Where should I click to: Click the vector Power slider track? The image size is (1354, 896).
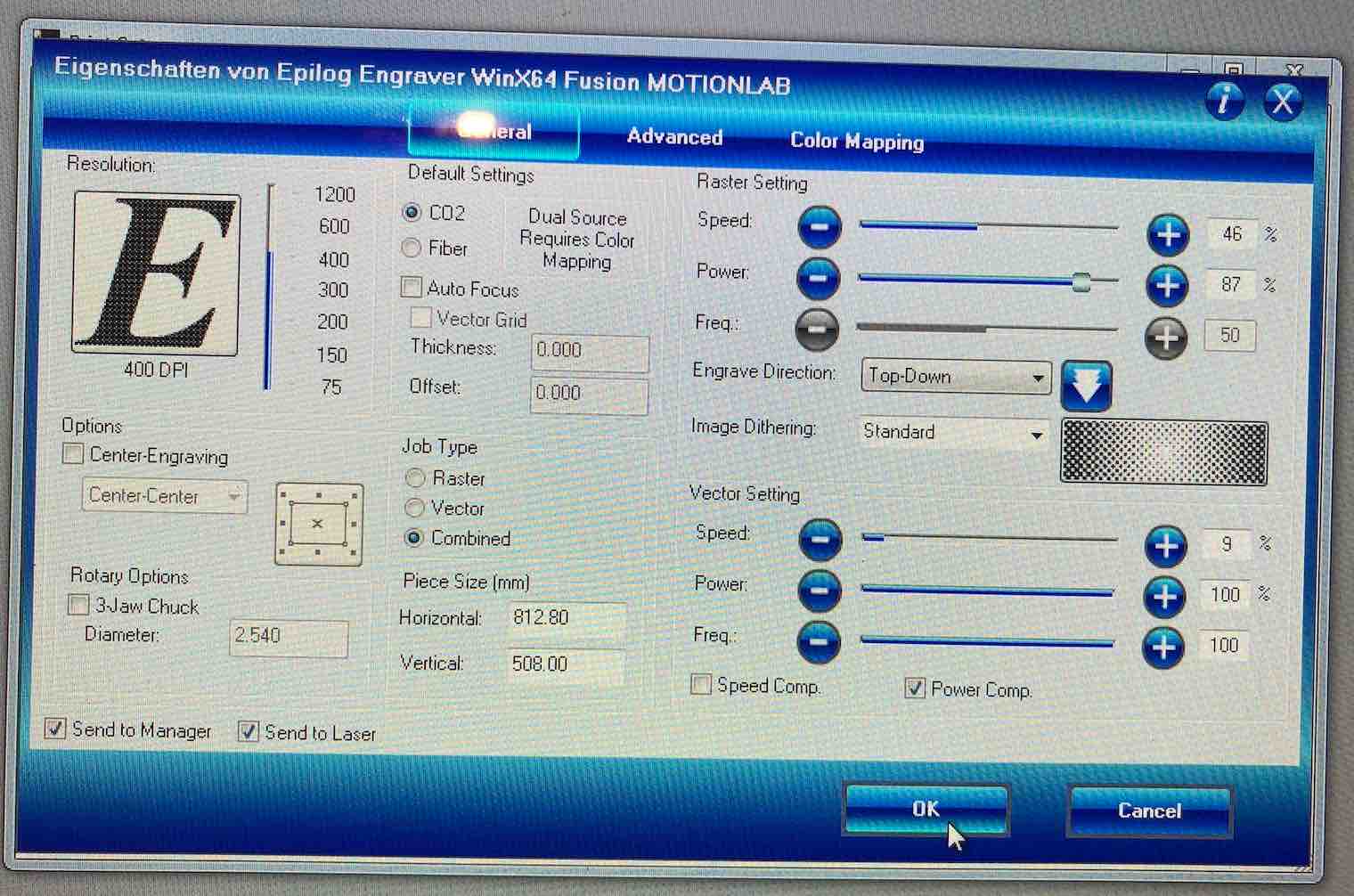[x=988, y=591]
